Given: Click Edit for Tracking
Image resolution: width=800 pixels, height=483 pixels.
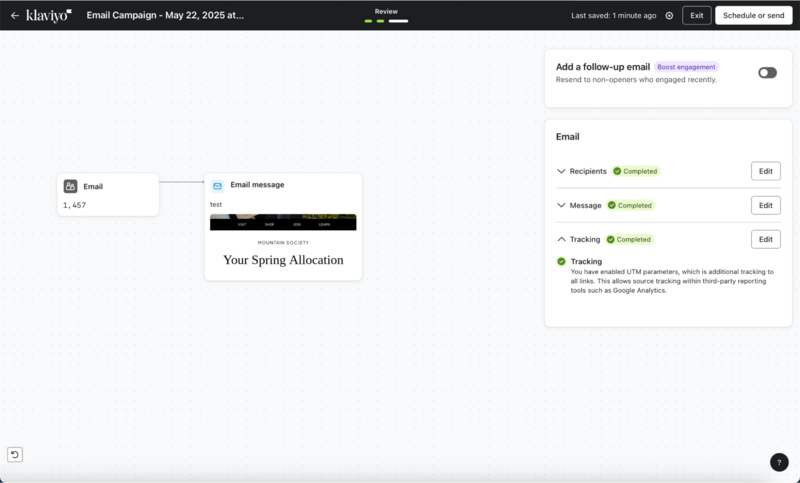Looking at the screenshot, I should coord(765,239).
